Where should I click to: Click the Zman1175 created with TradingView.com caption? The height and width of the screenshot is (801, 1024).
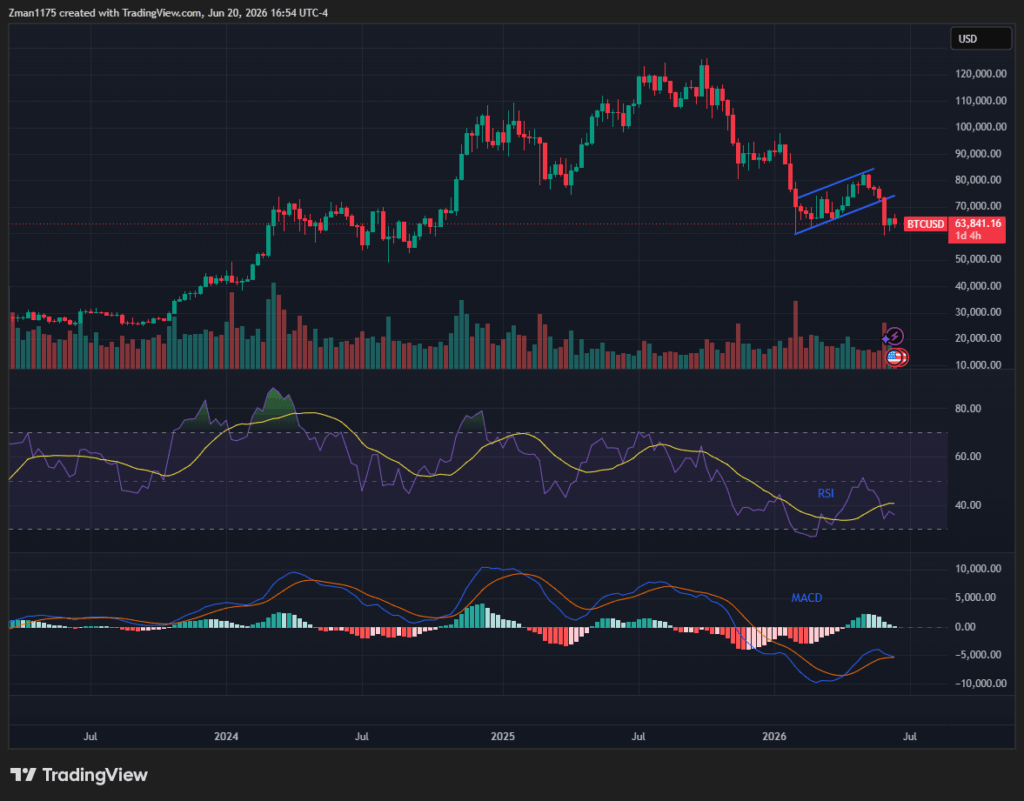click(x=168, y=12)
